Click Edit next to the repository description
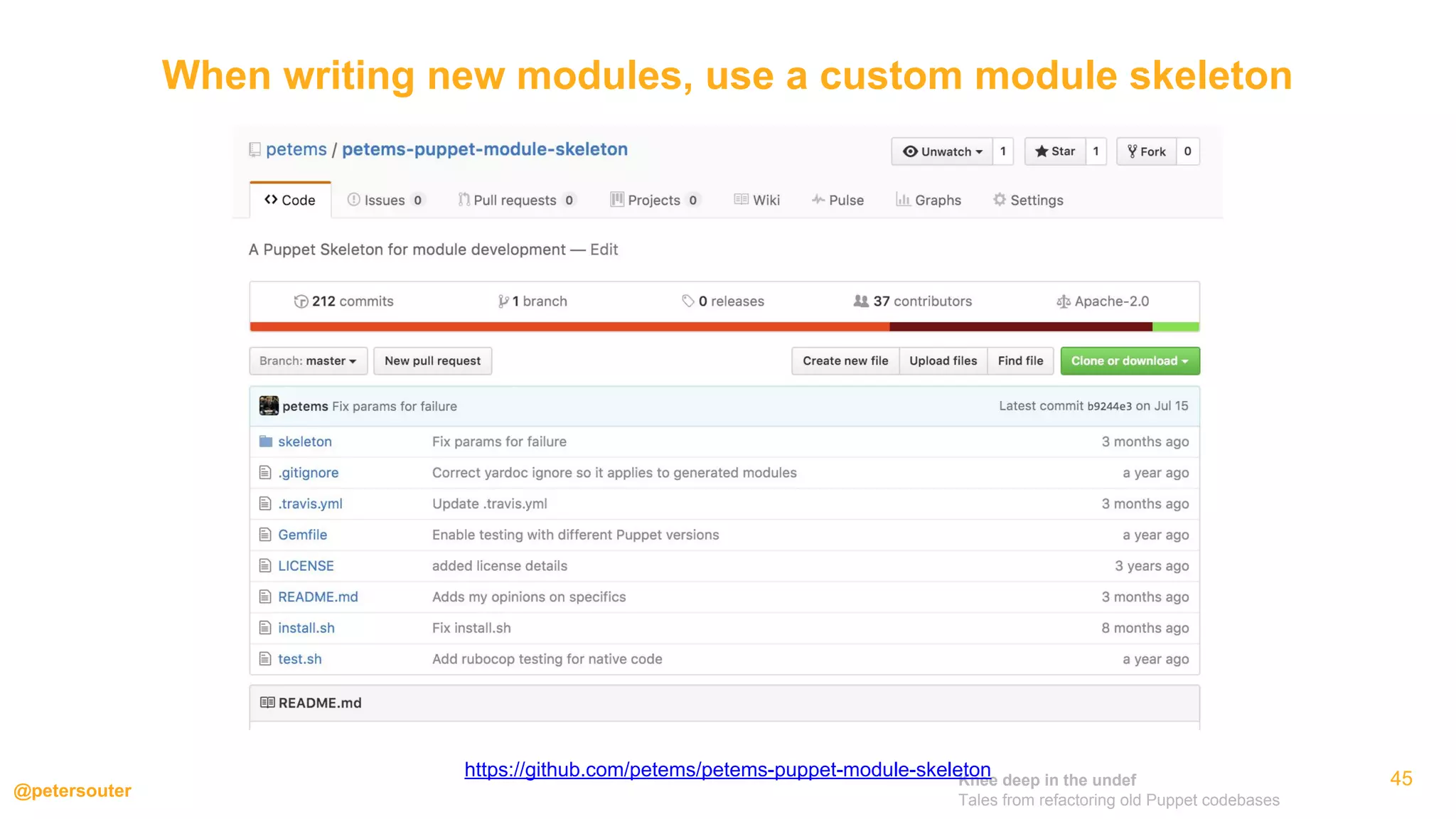The image size is (1456, 819). (x=604, y=250)
